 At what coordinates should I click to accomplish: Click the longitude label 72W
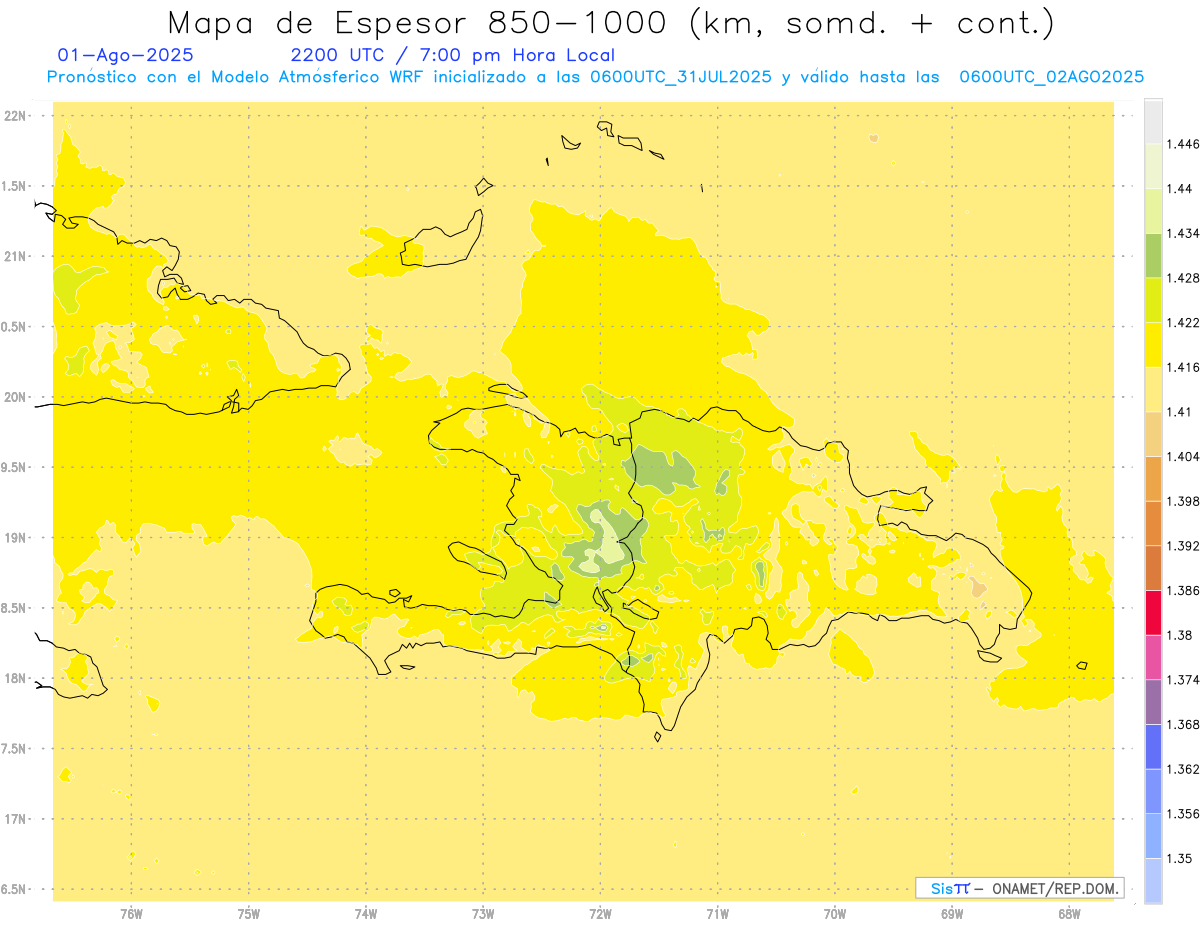(600, 914)
